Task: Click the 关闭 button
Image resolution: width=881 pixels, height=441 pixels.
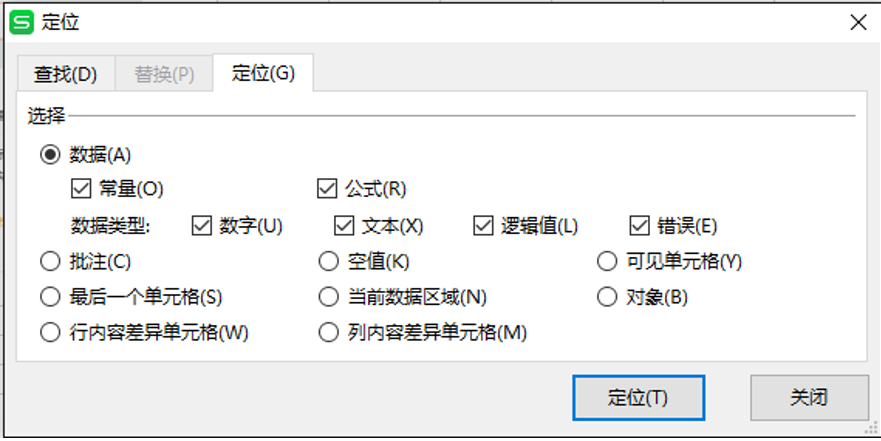Action: (x=809, y=398)
